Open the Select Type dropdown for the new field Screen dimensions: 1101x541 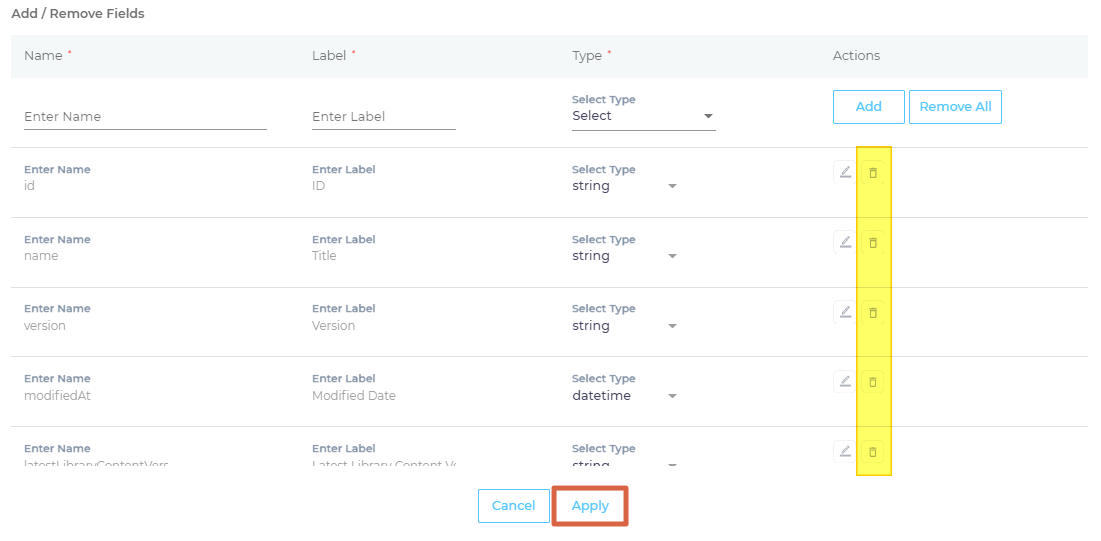[x=643, y=116]
